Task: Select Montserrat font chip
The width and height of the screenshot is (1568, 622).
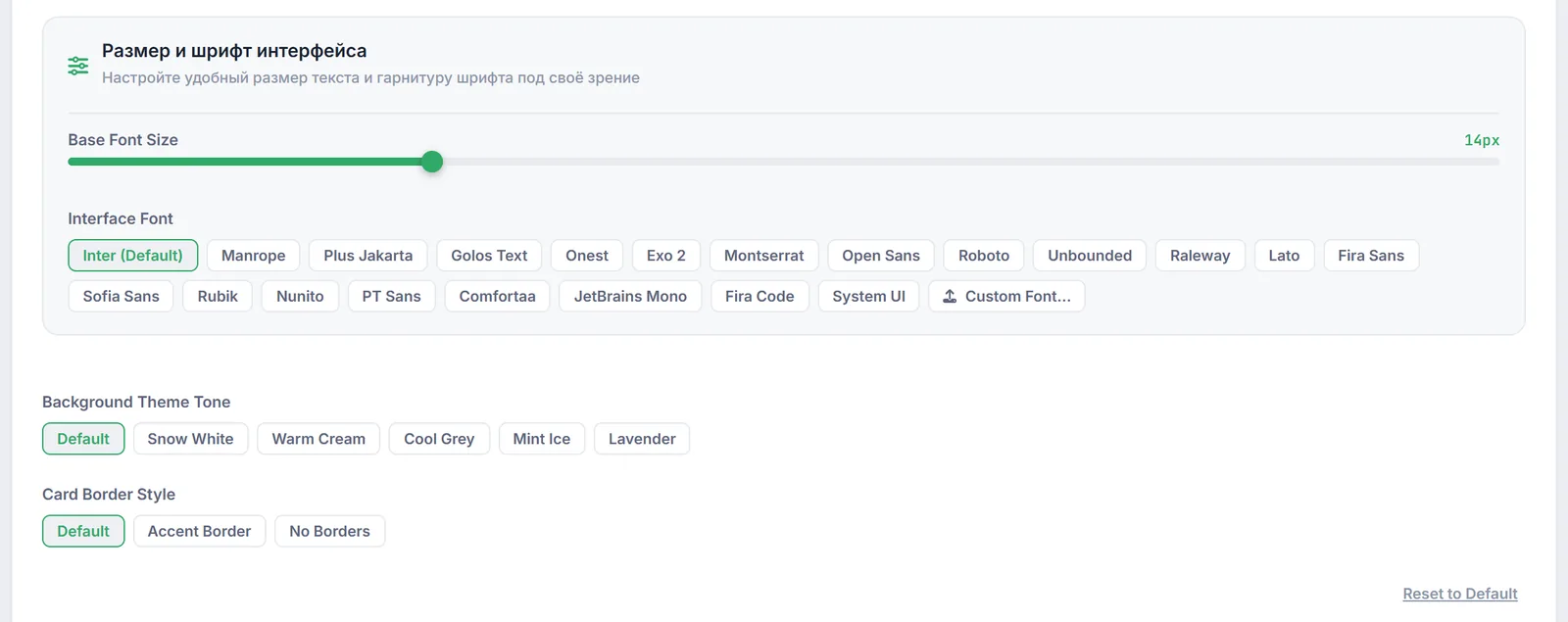Action: coord(764,256)
